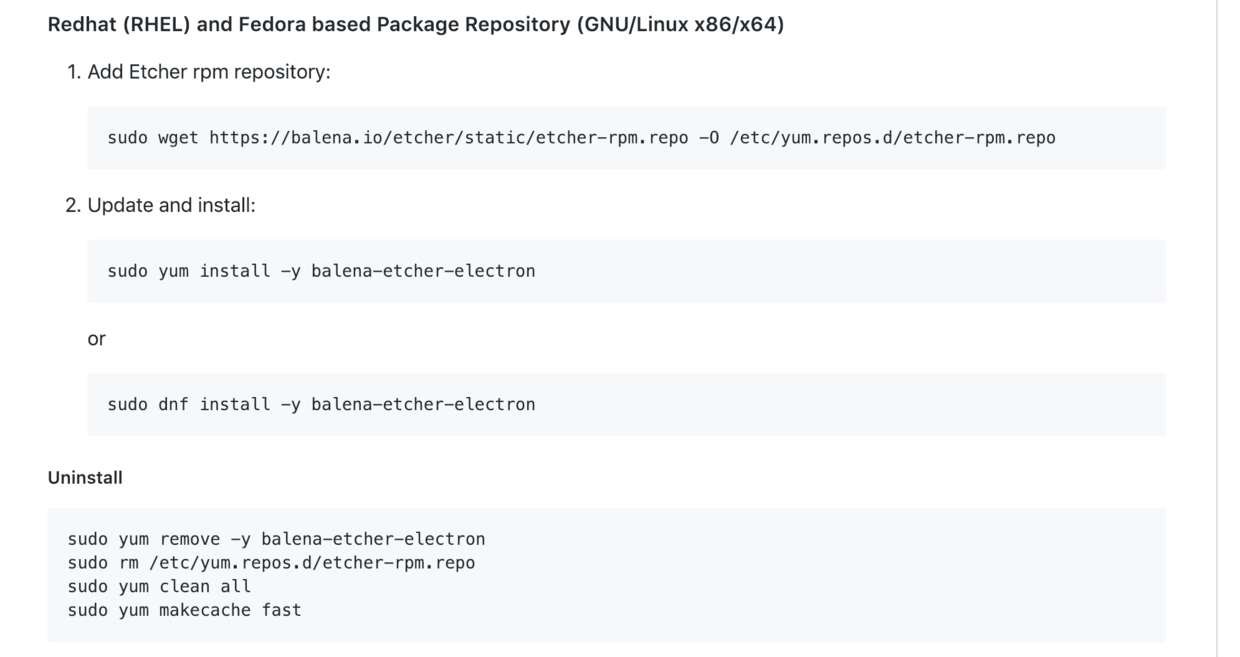Click the -O flag in the wget command
This screenshot has width=1240, height=657.
click(x=709, y=138)
